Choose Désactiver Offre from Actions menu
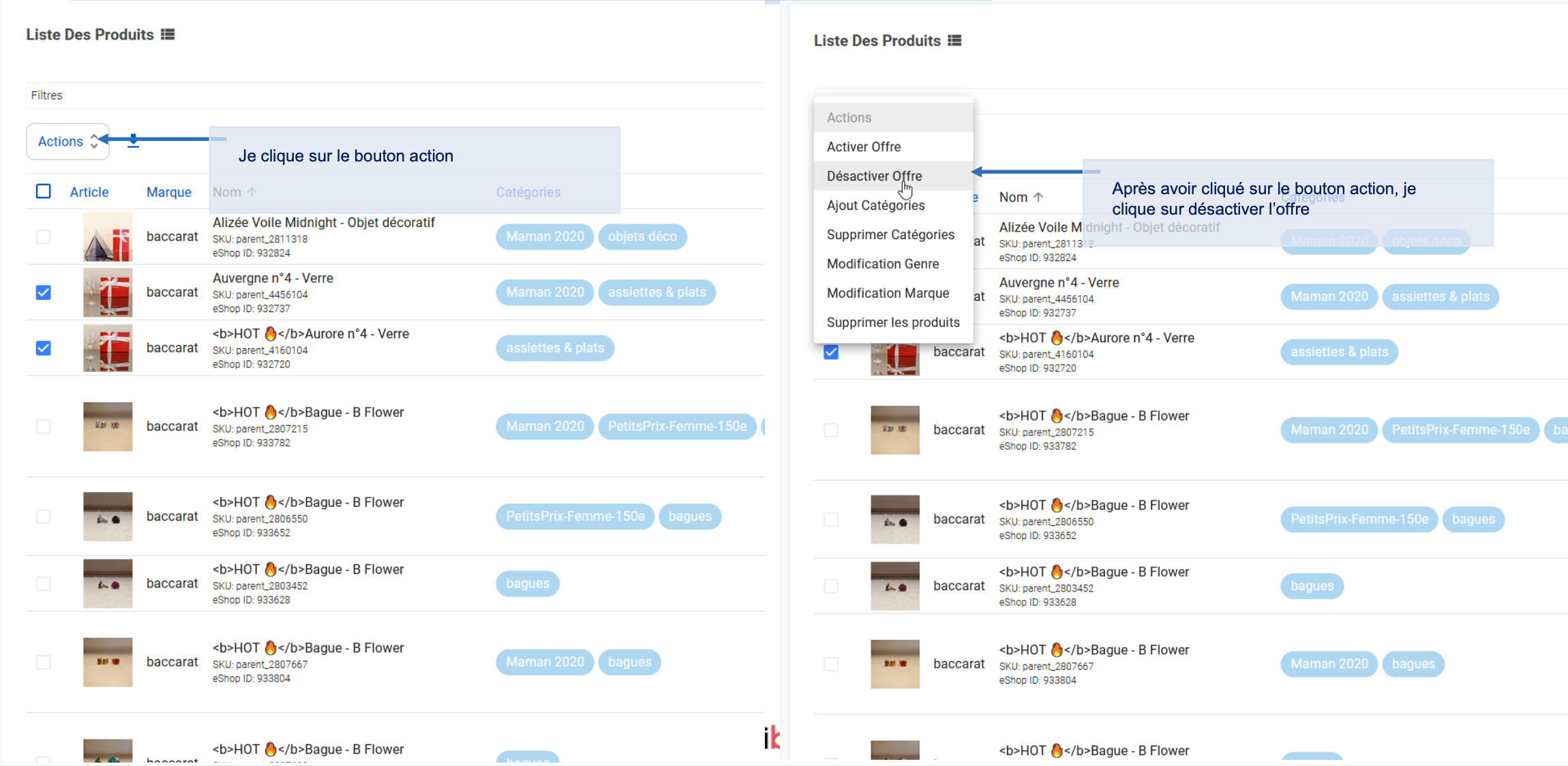The height and width of the screenshot is (766, 1568). coord(893,176)
